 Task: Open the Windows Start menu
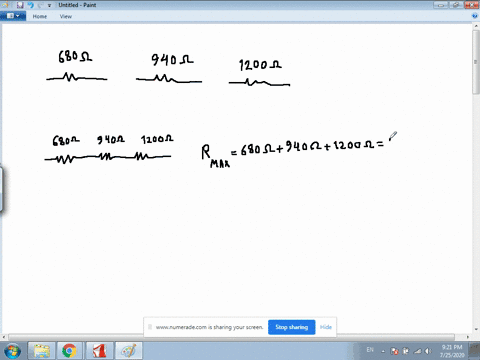pyautogui.click(x=13, y=351)
